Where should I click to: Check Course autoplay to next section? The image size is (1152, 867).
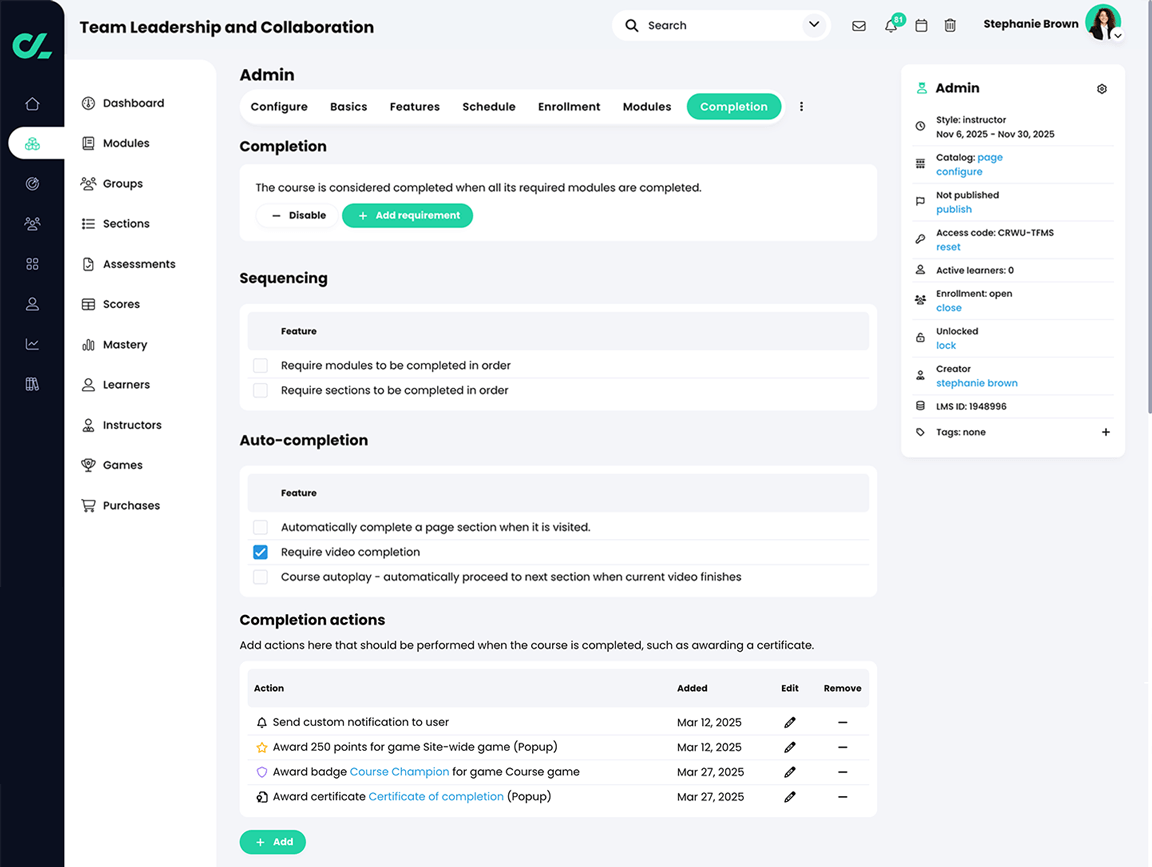tap(260, 576)
